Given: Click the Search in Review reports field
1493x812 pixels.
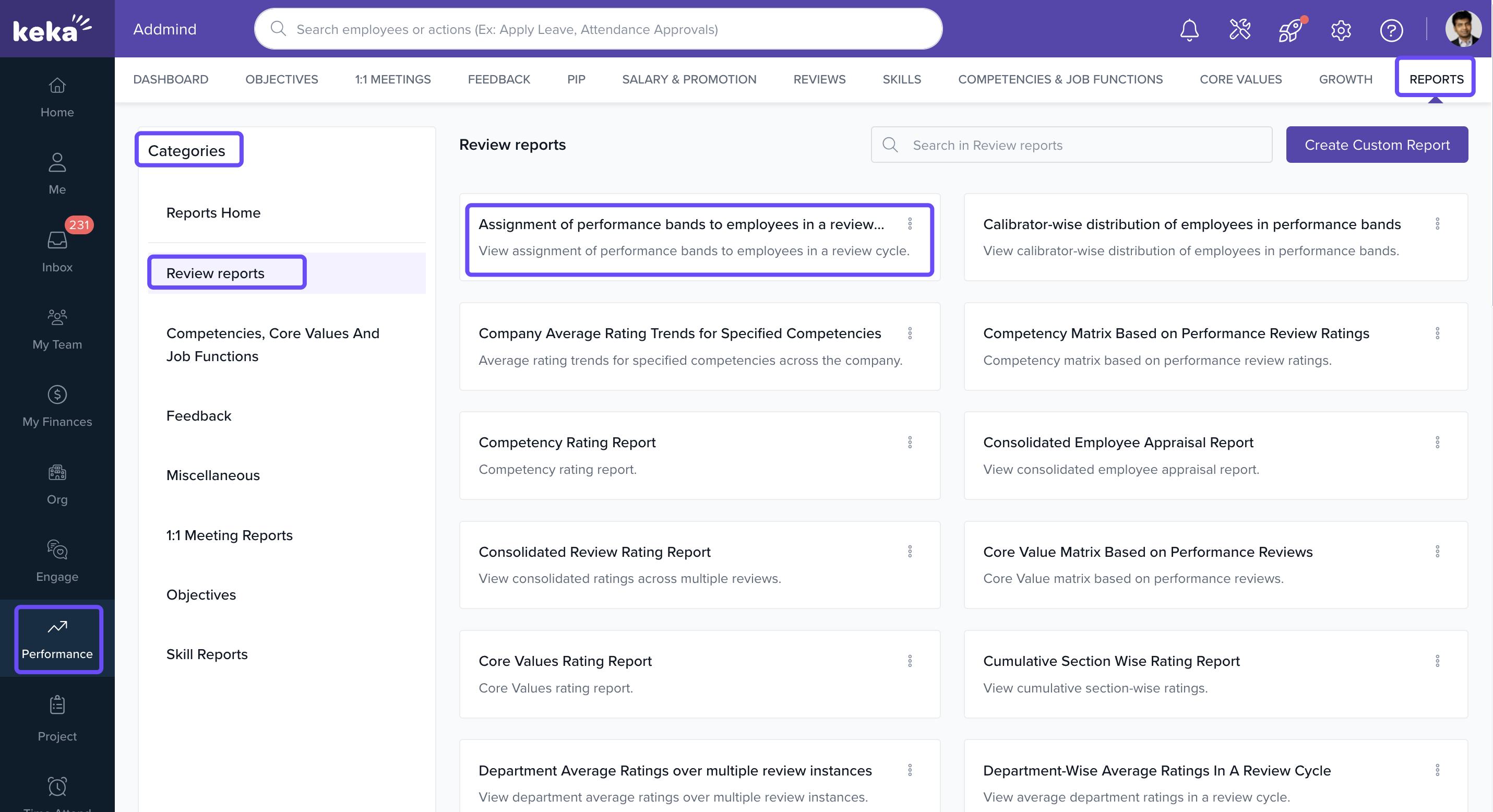Looking at the screenshot, I should [x=1078, y=145].
